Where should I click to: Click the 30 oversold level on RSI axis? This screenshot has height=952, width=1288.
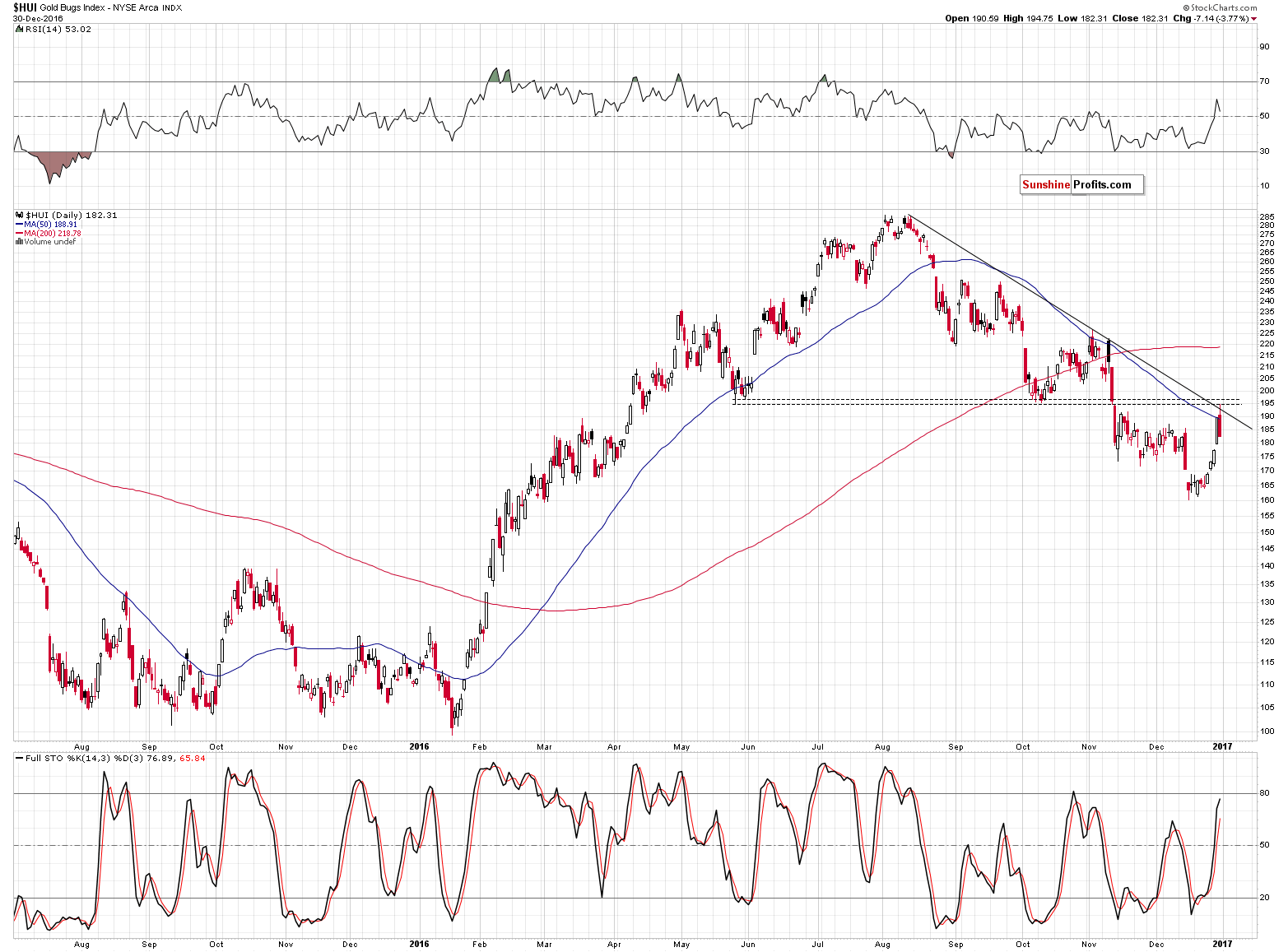(1264, 151)
